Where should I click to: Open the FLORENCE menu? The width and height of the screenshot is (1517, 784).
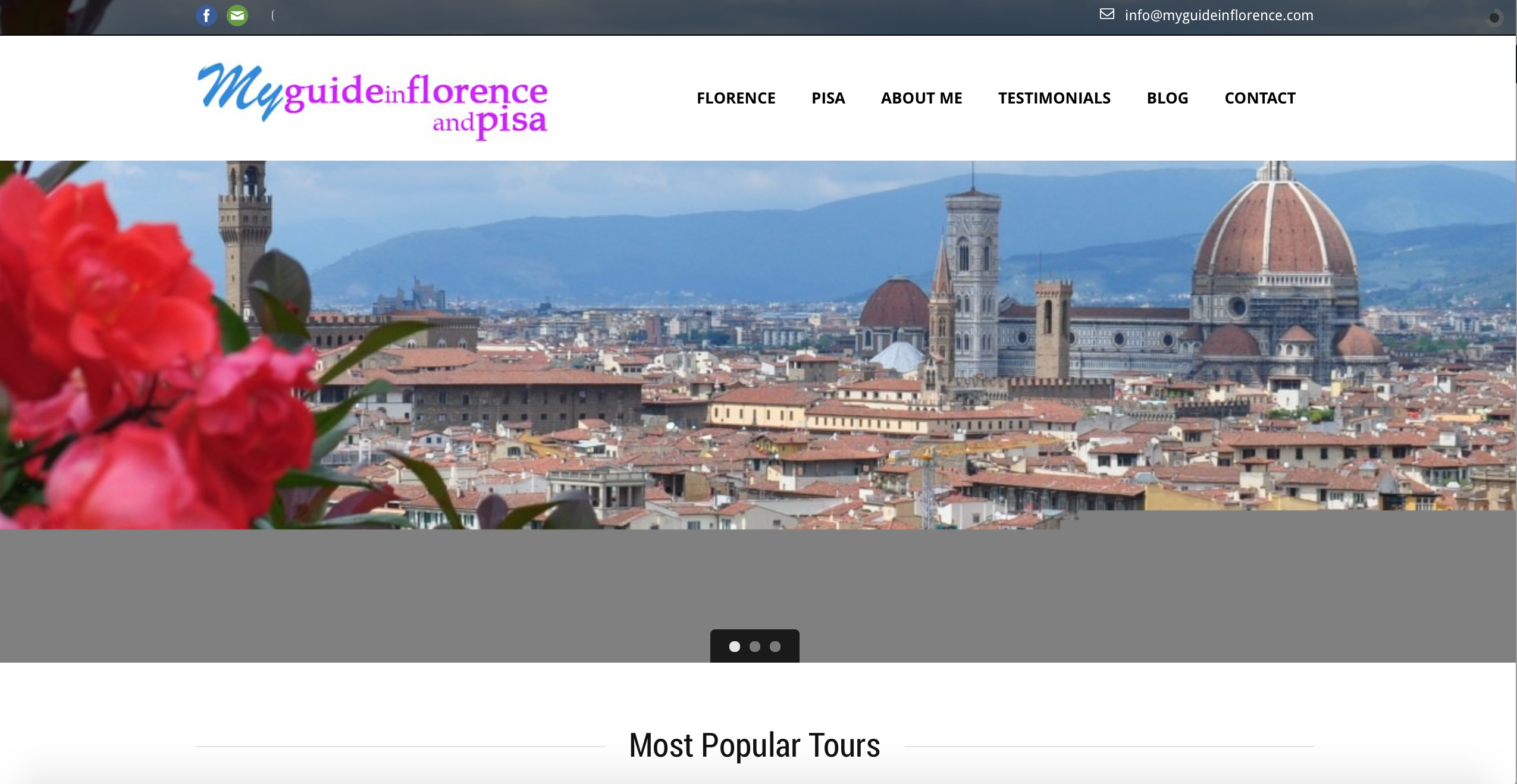[x=736, y=98]
